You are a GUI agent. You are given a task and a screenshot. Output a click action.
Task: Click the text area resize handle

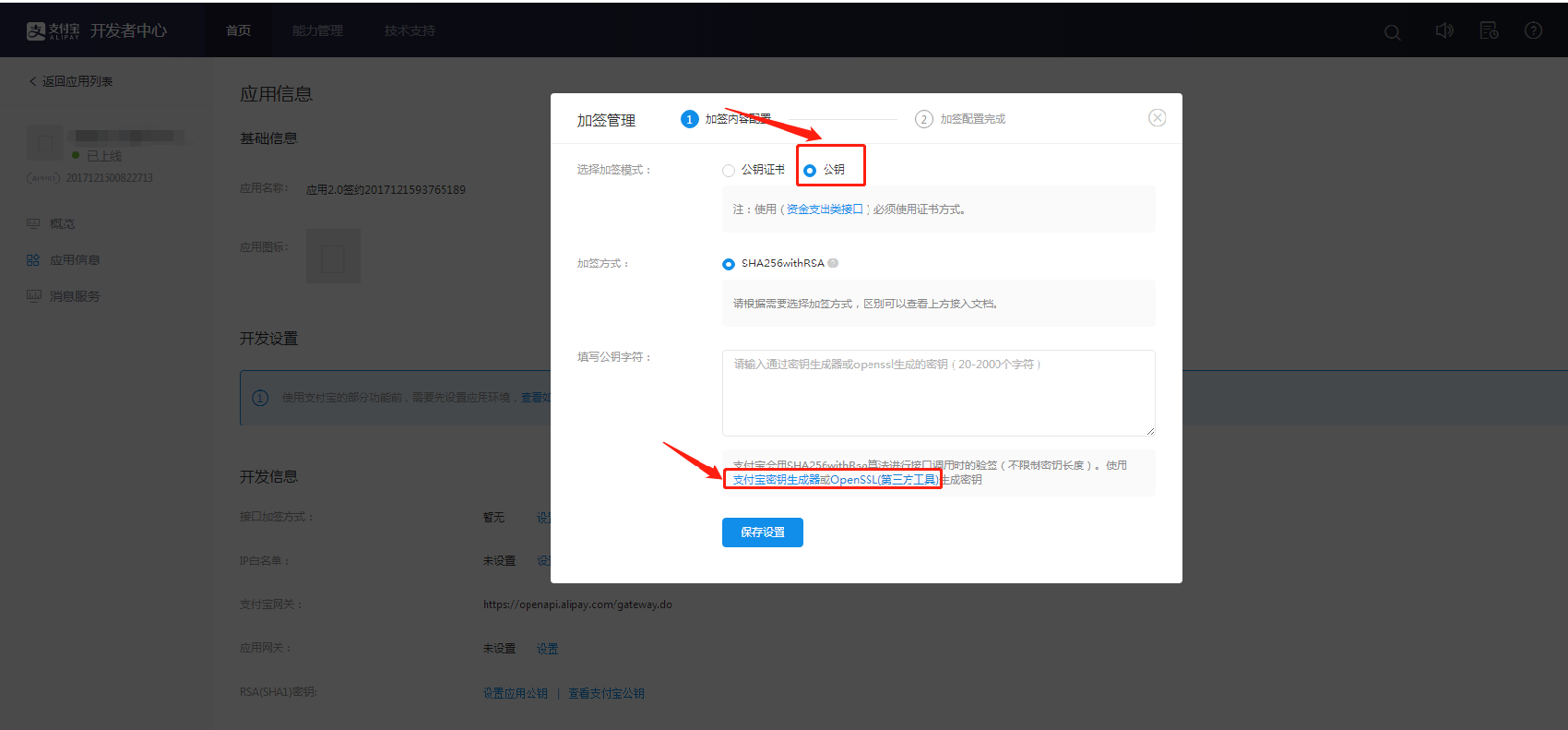coord(1150,431)
